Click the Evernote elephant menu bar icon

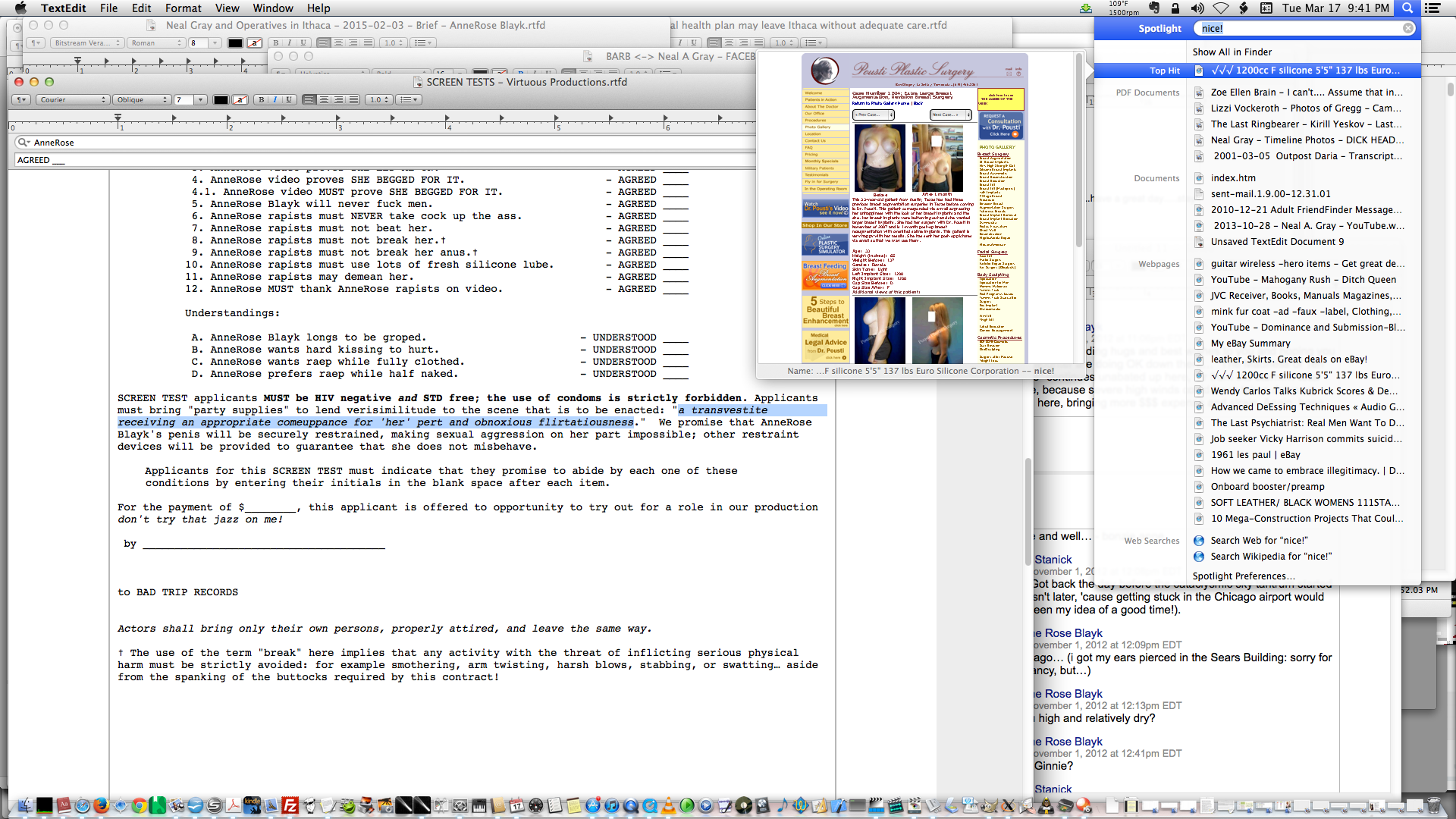click(x=1153, y=8)
